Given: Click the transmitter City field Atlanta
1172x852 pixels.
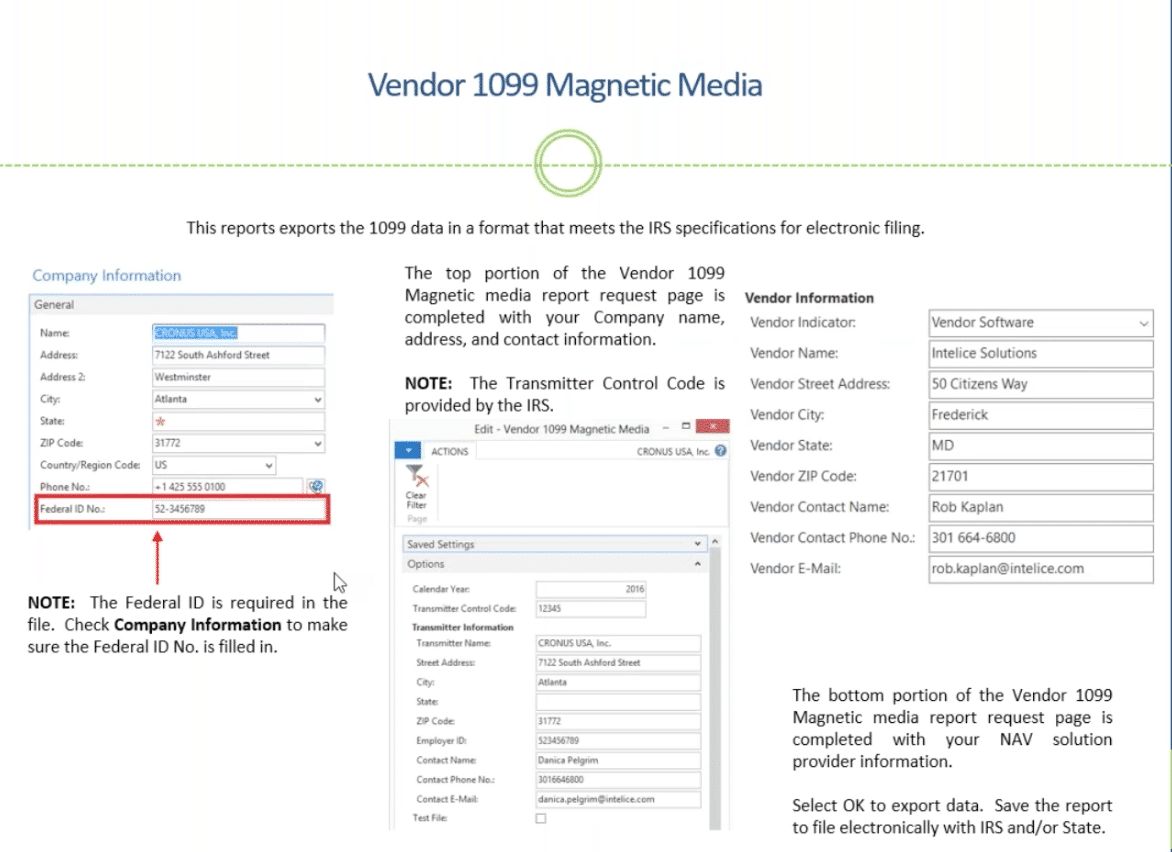Looking at the screenshot, I should (x=618, y=682).
